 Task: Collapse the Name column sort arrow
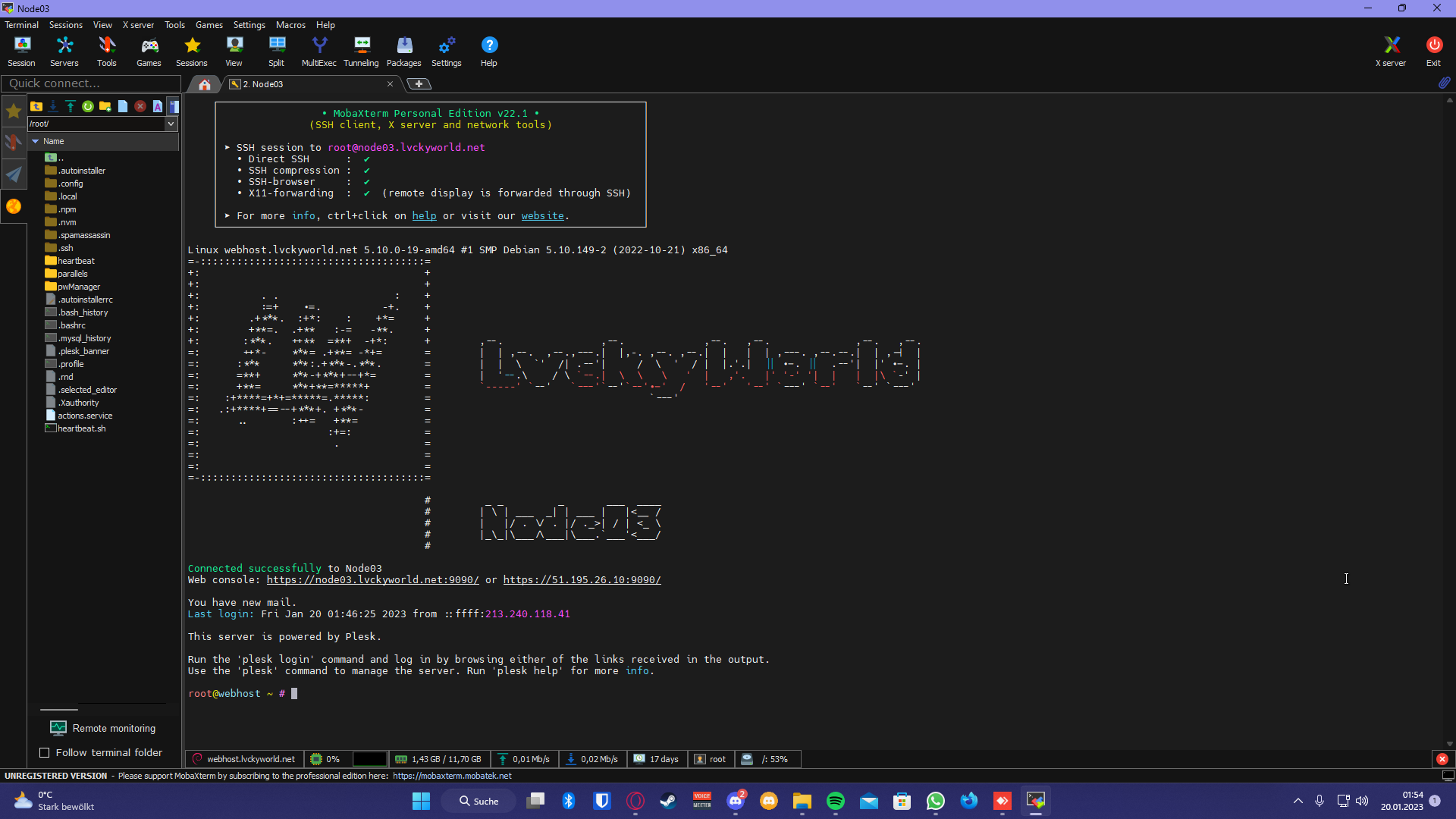click(35, 141)
